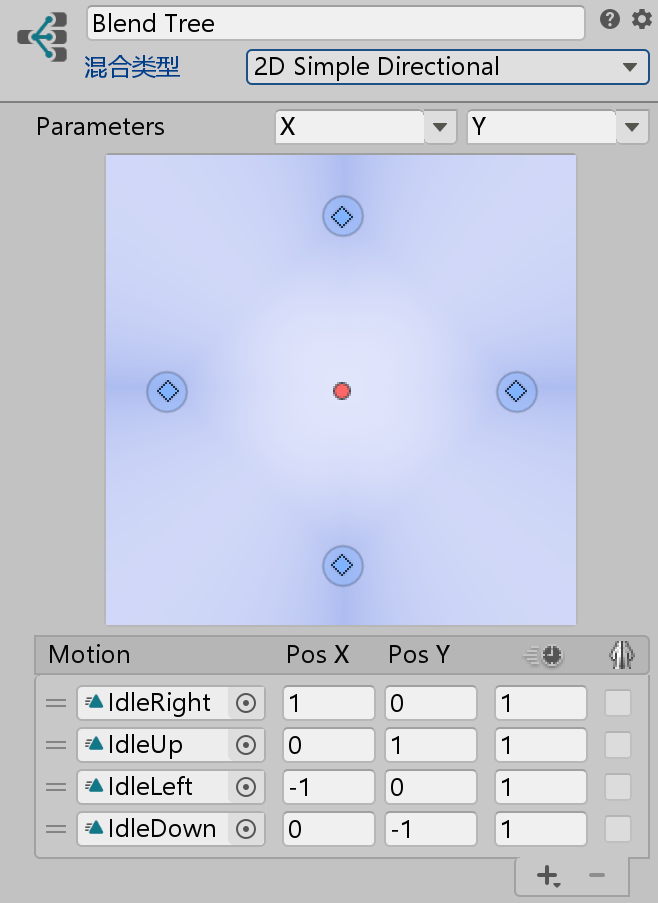Select the top diamond motion point in the blend graph
Viewport: 658px width, 903px height.
click(x=342, y=216)
